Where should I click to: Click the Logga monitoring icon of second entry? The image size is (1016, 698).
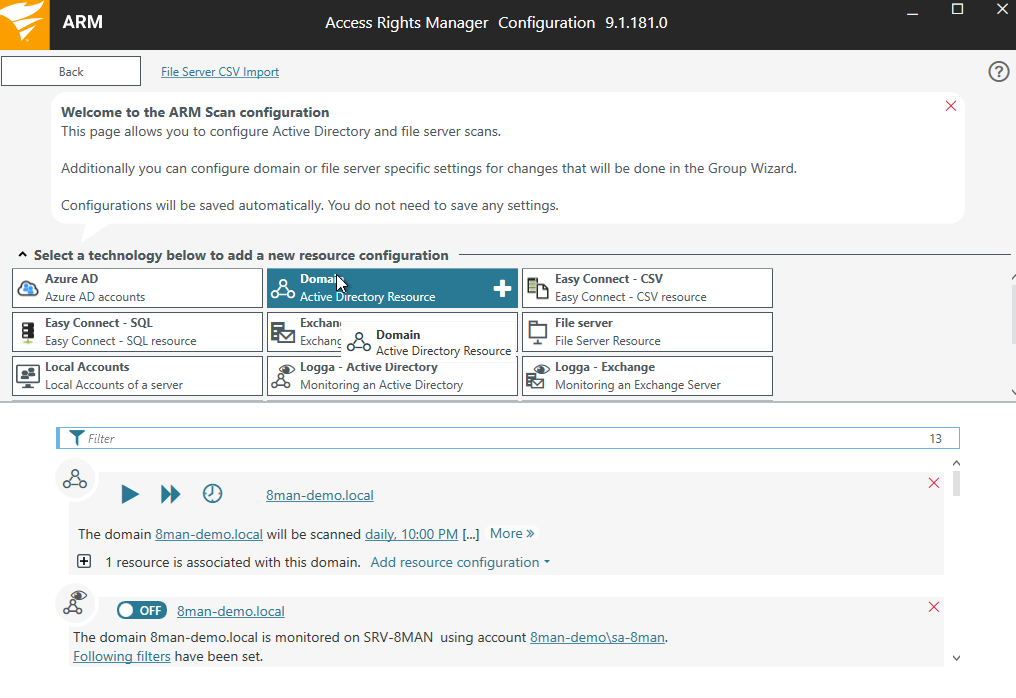75,602
